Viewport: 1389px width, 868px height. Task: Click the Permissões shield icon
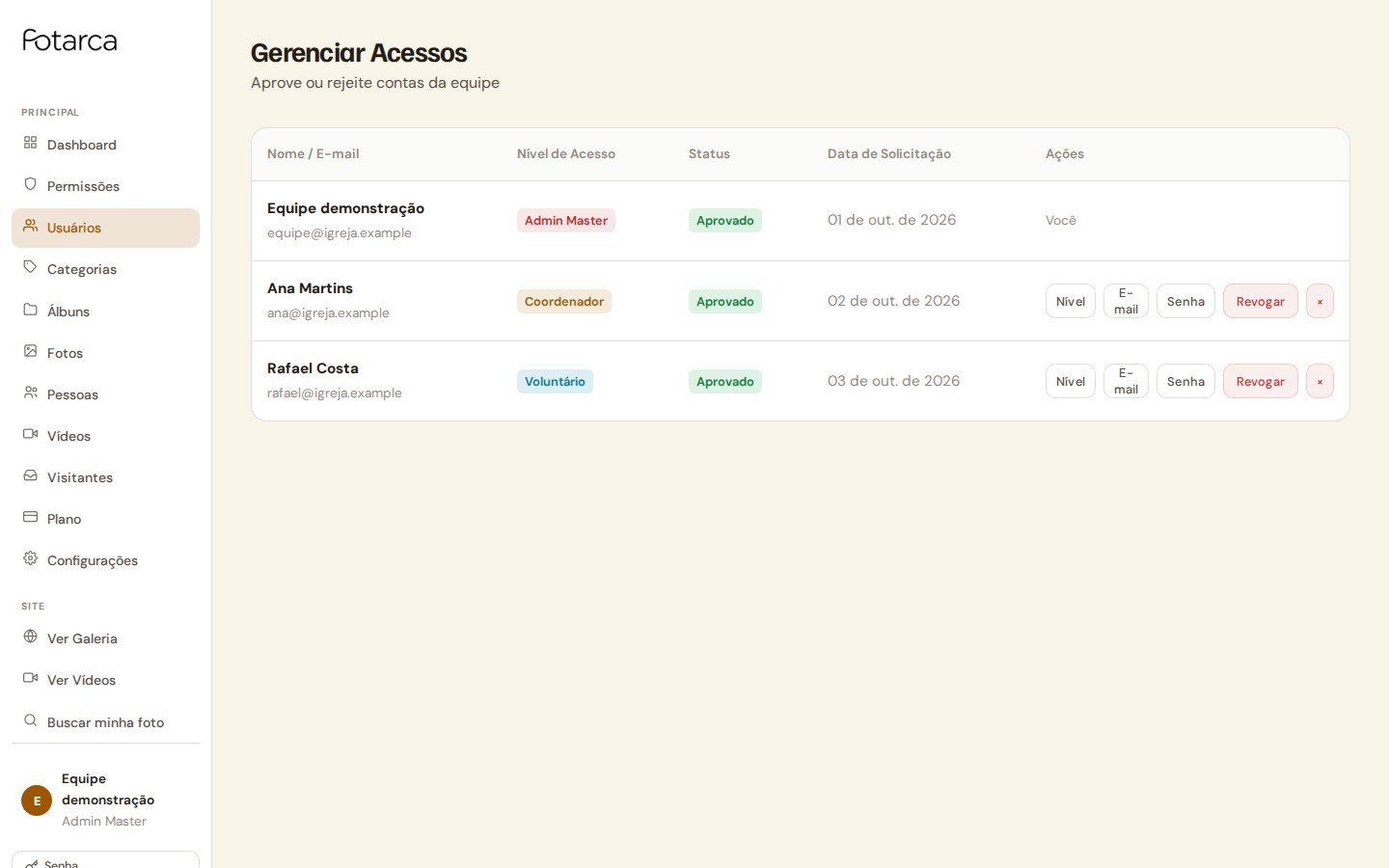coord(30,184)
